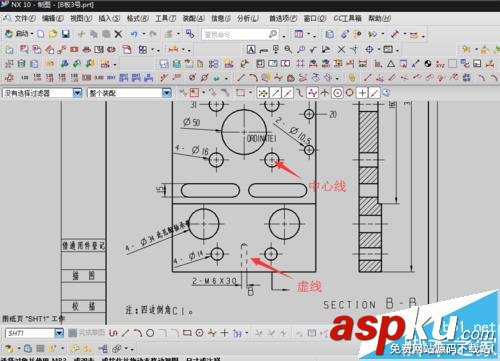Click the chain link icon in bottom toolbar
Viewport: 500px width, 361px height.
[117, 349]
